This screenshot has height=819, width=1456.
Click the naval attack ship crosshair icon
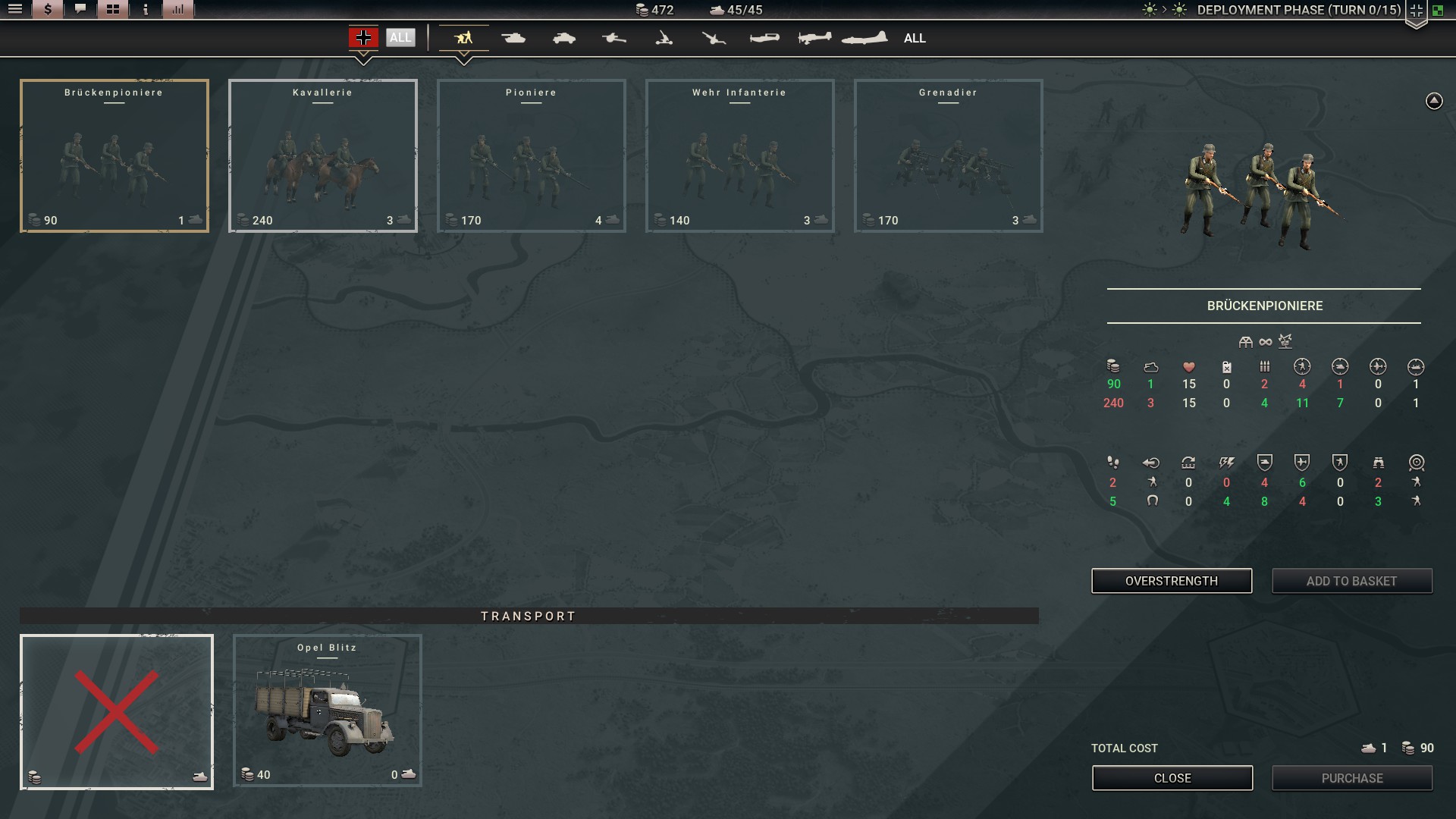click(x=1416, y=367)
